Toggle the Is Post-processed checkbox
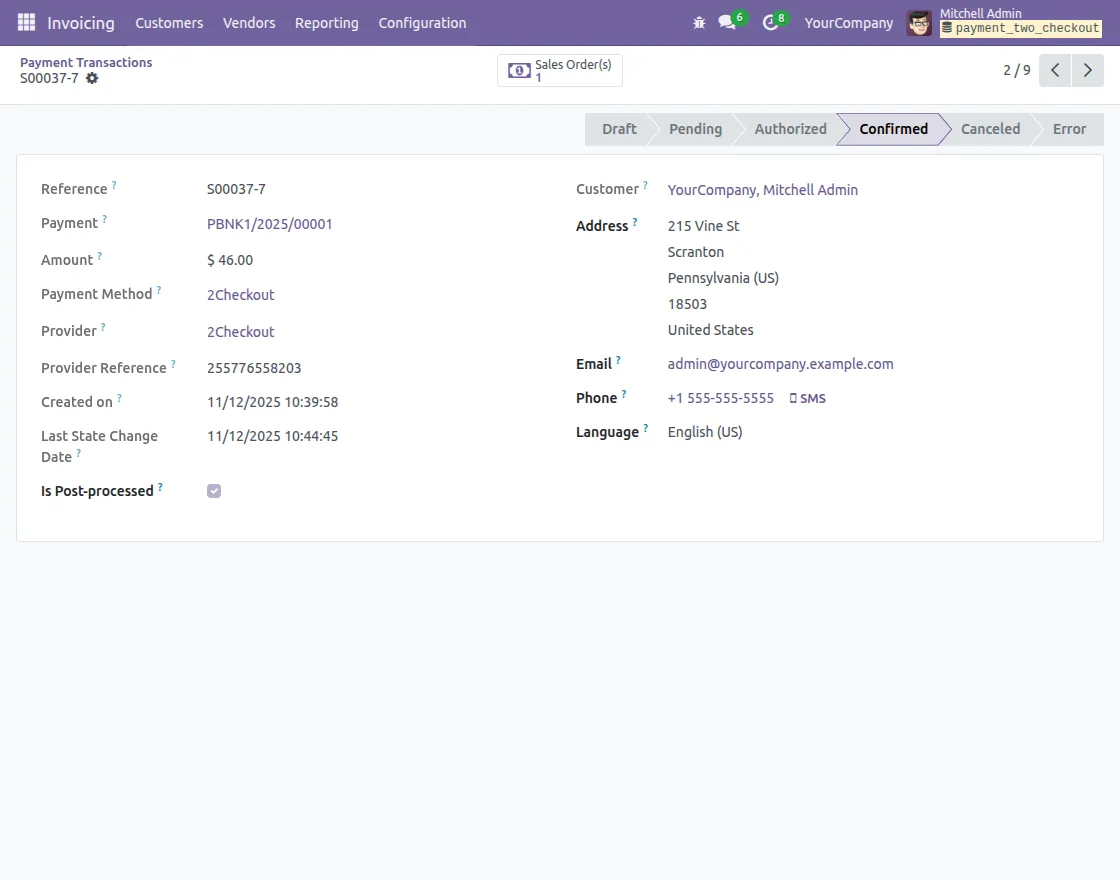The height and width of the screenshot is (880, 1120). point(214,490)
